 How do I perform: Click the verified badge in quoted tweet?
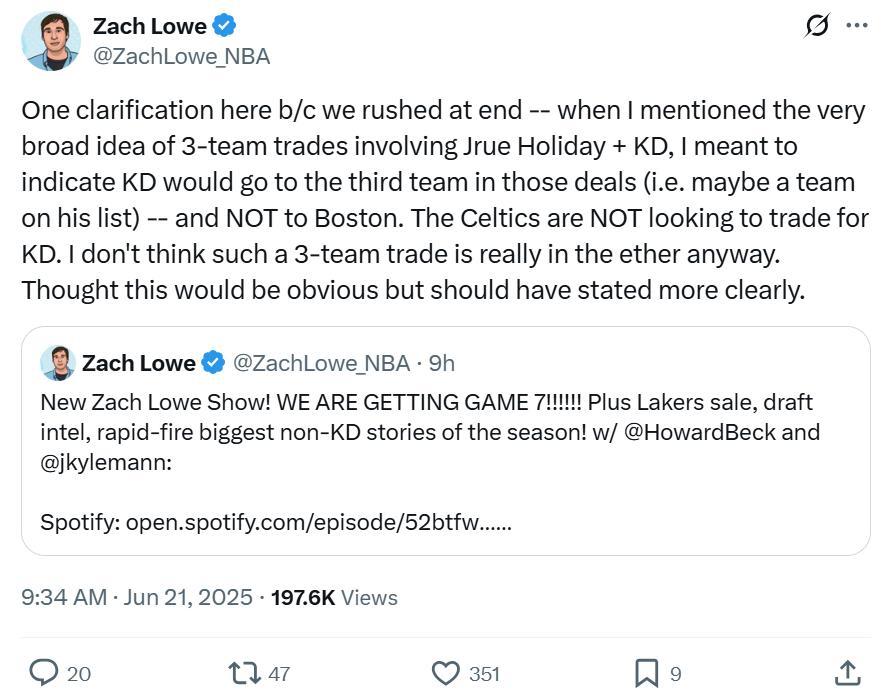(x=213, y=362)
